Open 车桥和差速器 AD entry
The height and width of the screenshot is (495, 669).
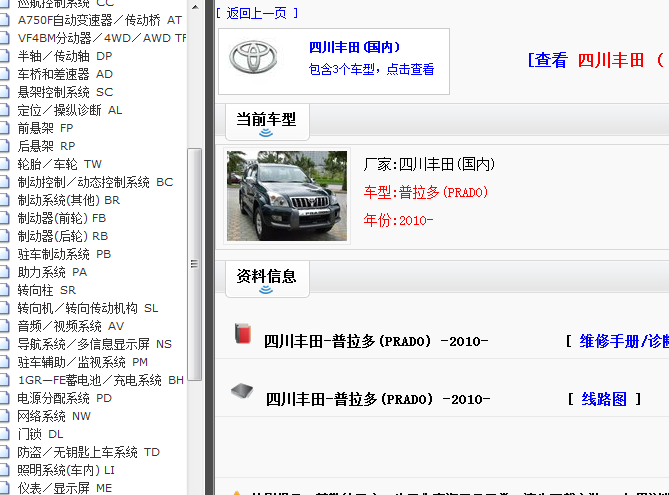[x=65, y=74]
